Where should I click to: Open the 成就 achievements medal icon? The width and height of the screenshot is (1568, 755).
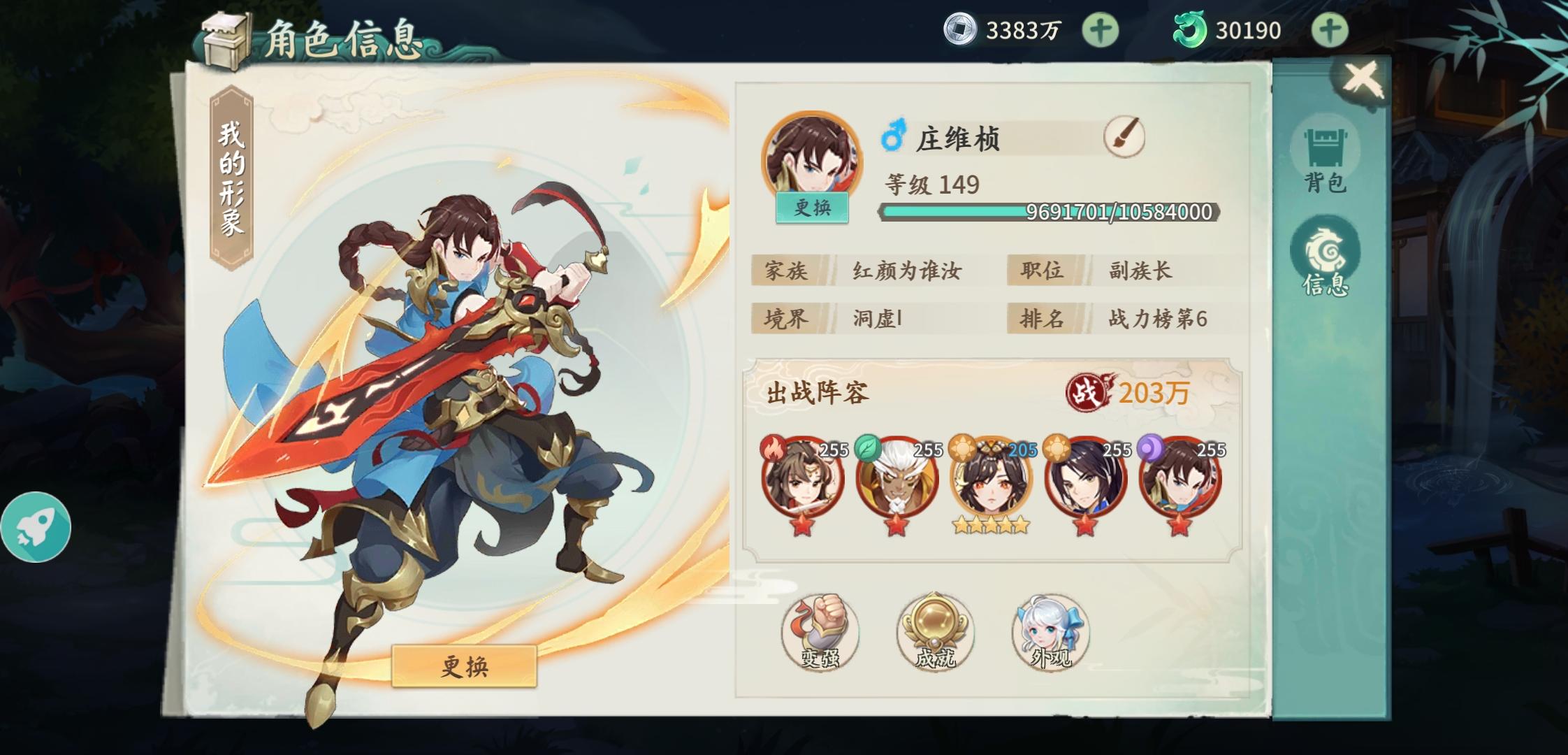[x=935, y=632]
